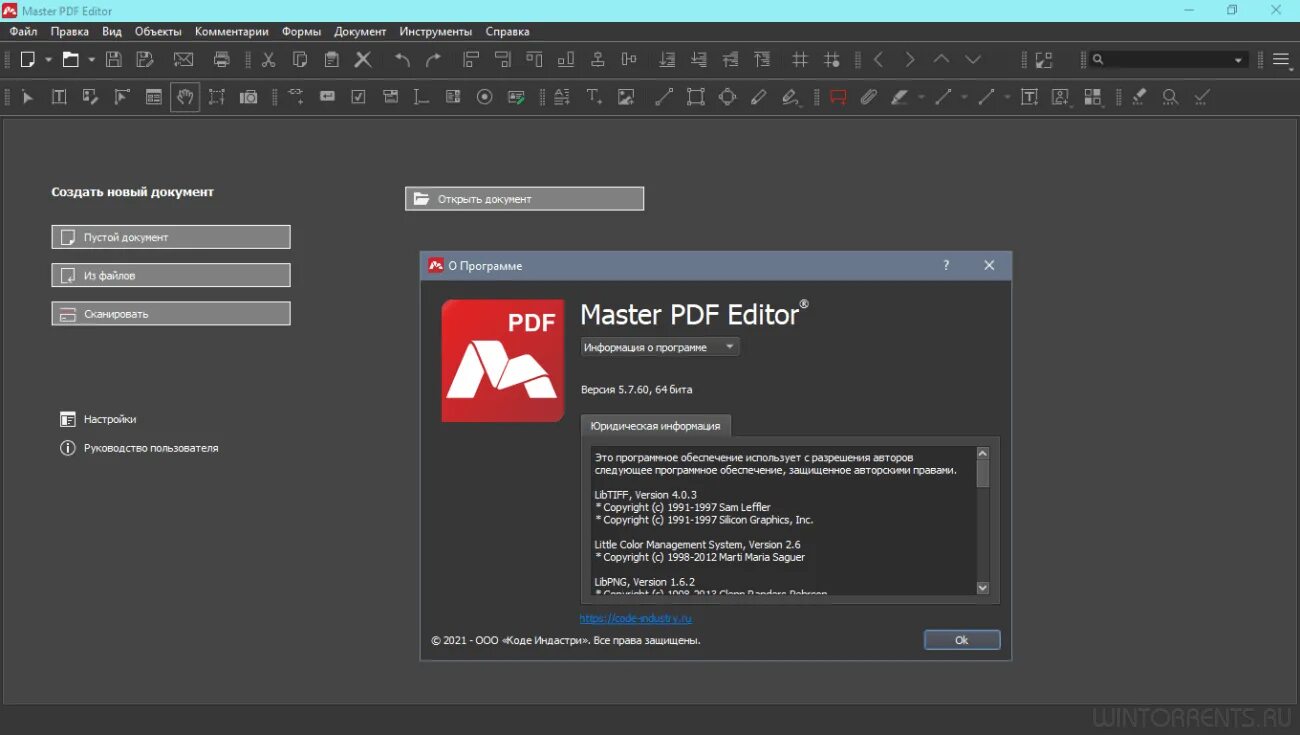Open the Файл menu
Viewport: 1300px width, 735px height.
[23, 32]
